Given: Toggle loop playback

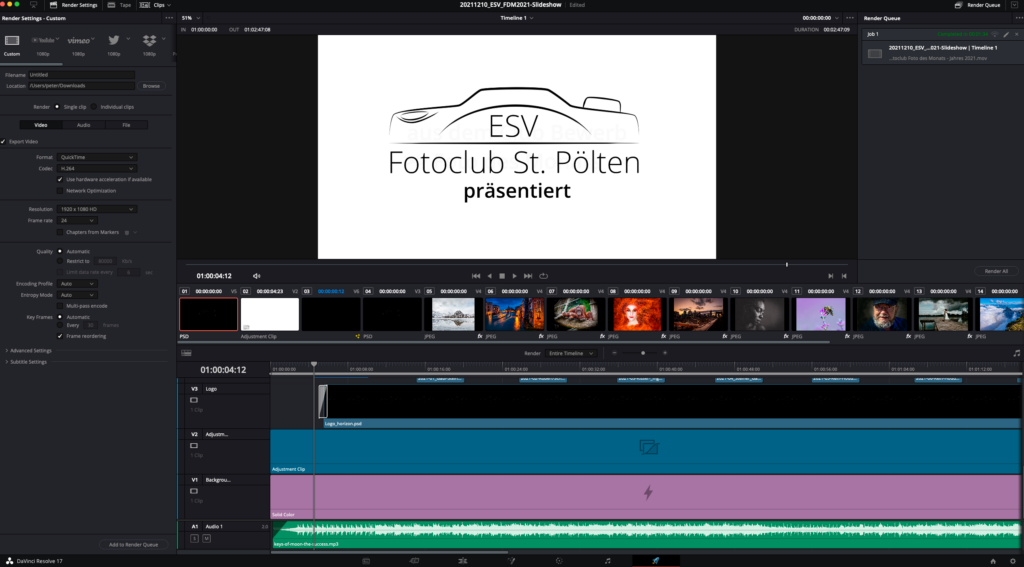Looking at the screenshot, I should coord(543,276).
